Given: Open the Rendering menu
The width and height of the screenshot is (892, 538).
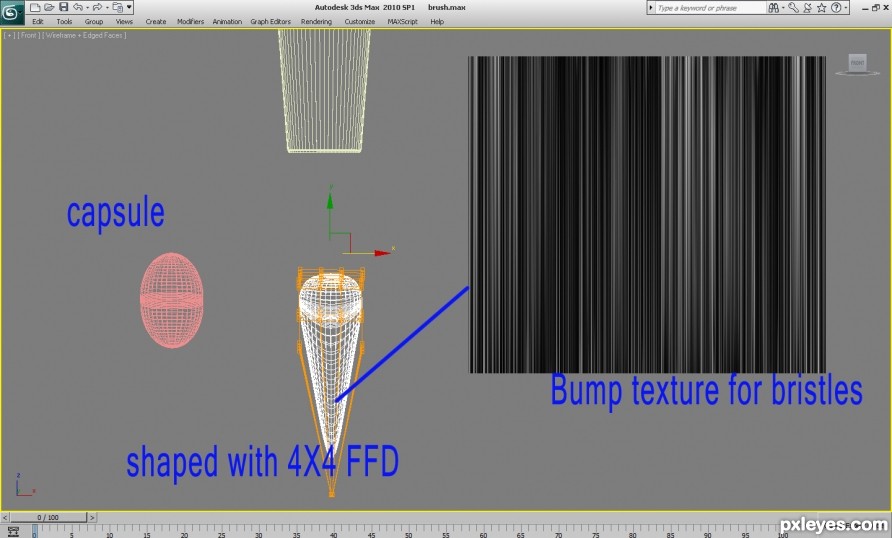Looking at the screenshot, I should pos(316,22).
